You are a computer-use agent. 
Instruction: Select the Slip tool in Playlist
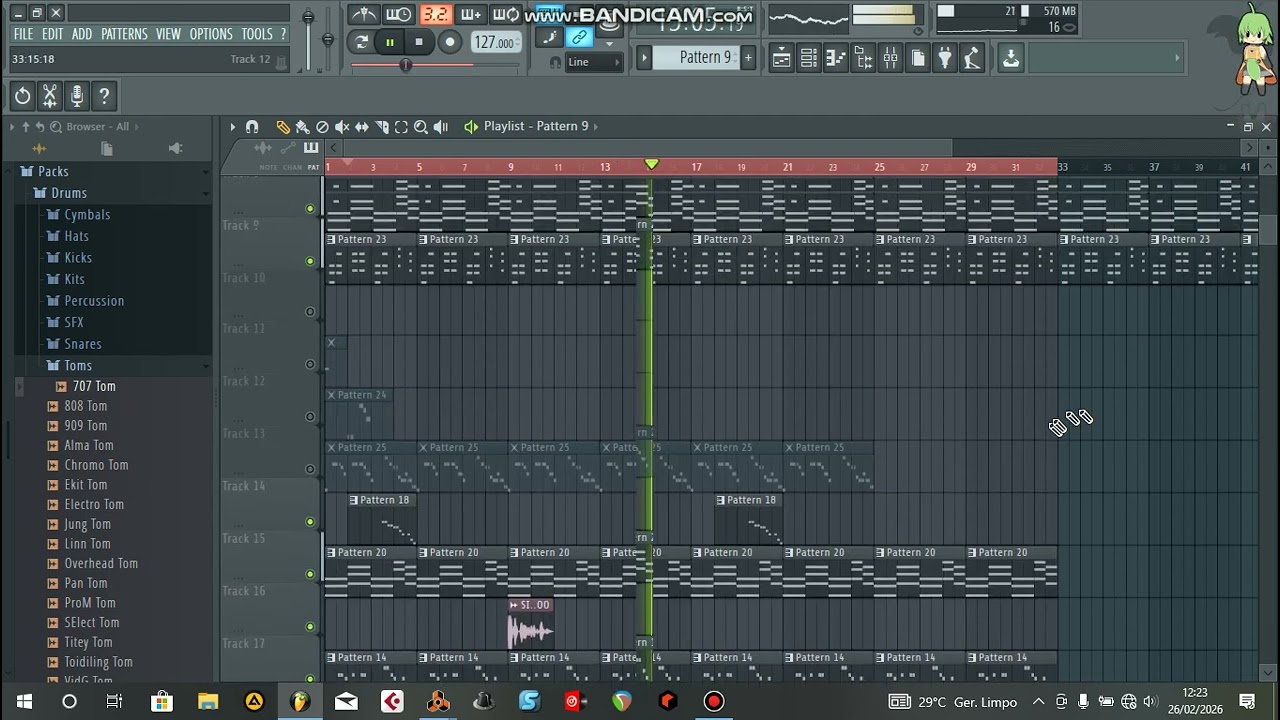pyautogui.click(x=362, y=127)
